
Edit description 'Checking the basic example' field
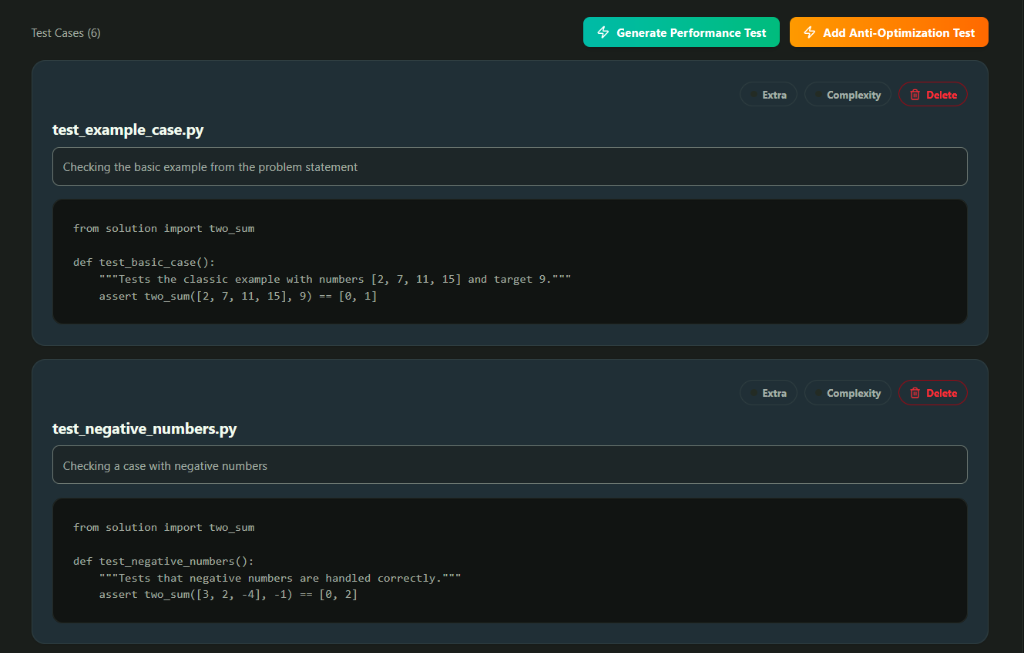pyautogui.click(x=509, y=167)
